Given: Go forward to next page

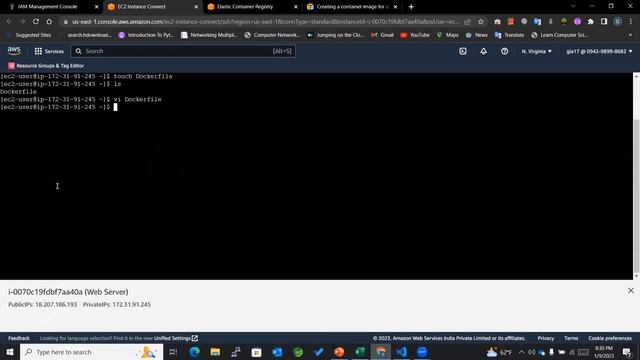Looking at the screenshot, I should coord(22,22).
